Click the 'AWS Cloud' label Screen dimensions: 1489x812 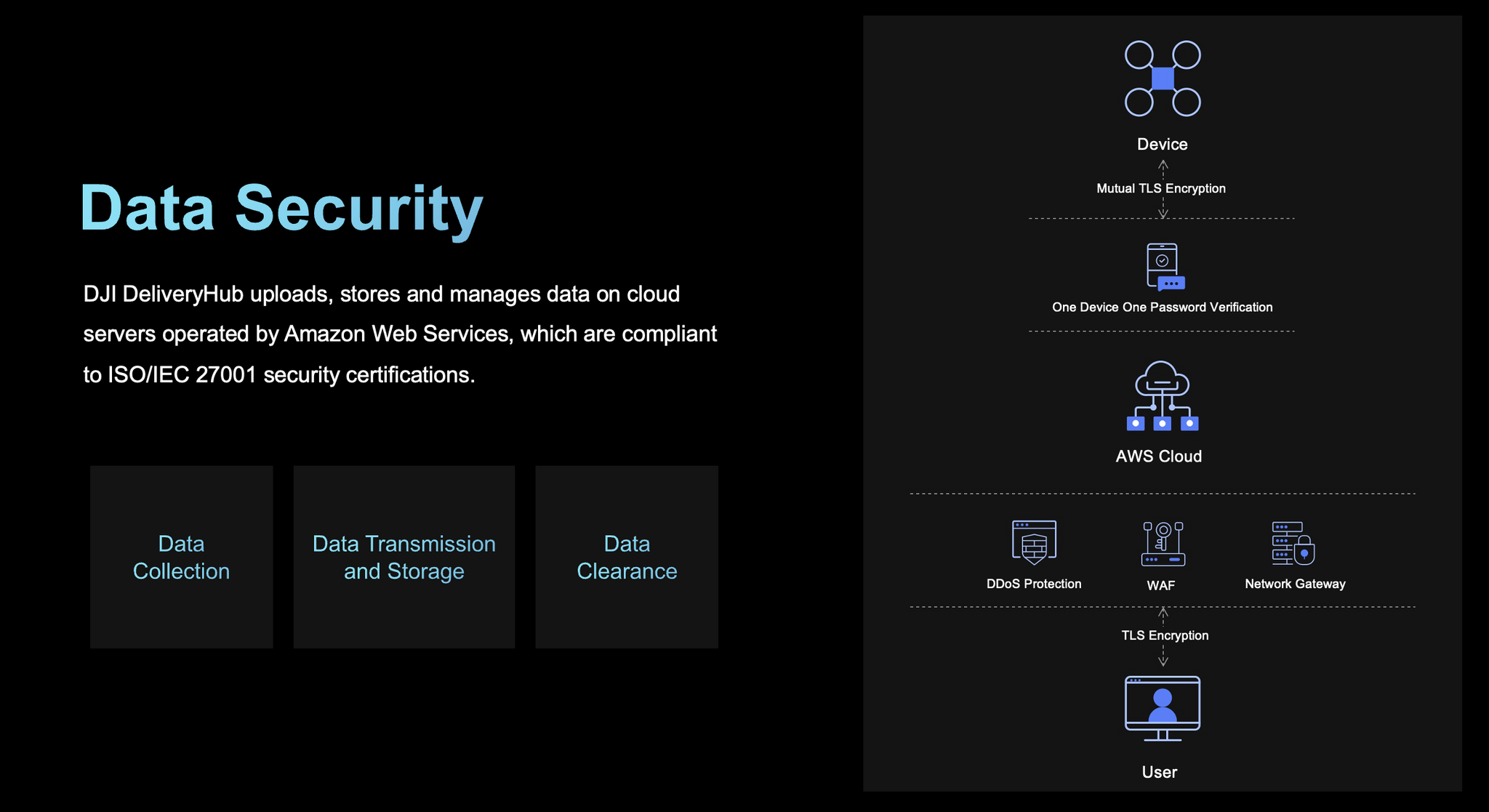click(1159, 457)
